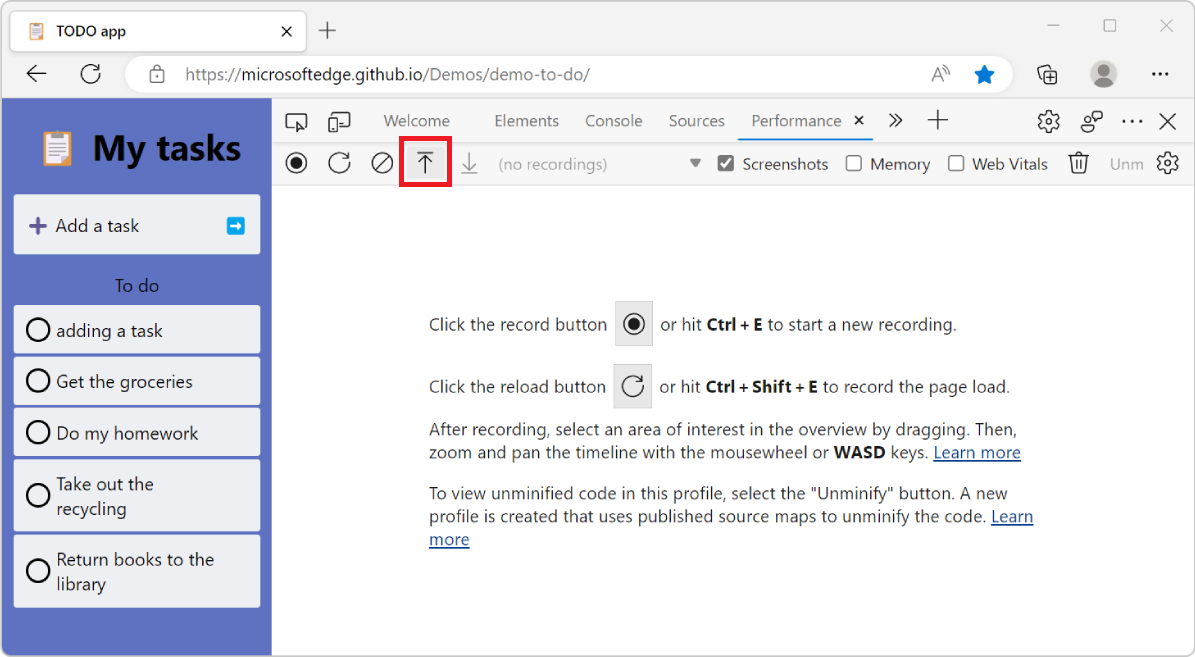Click the user profile avatar
Screen dimensions: 1195x657
tap(1103, 74)
